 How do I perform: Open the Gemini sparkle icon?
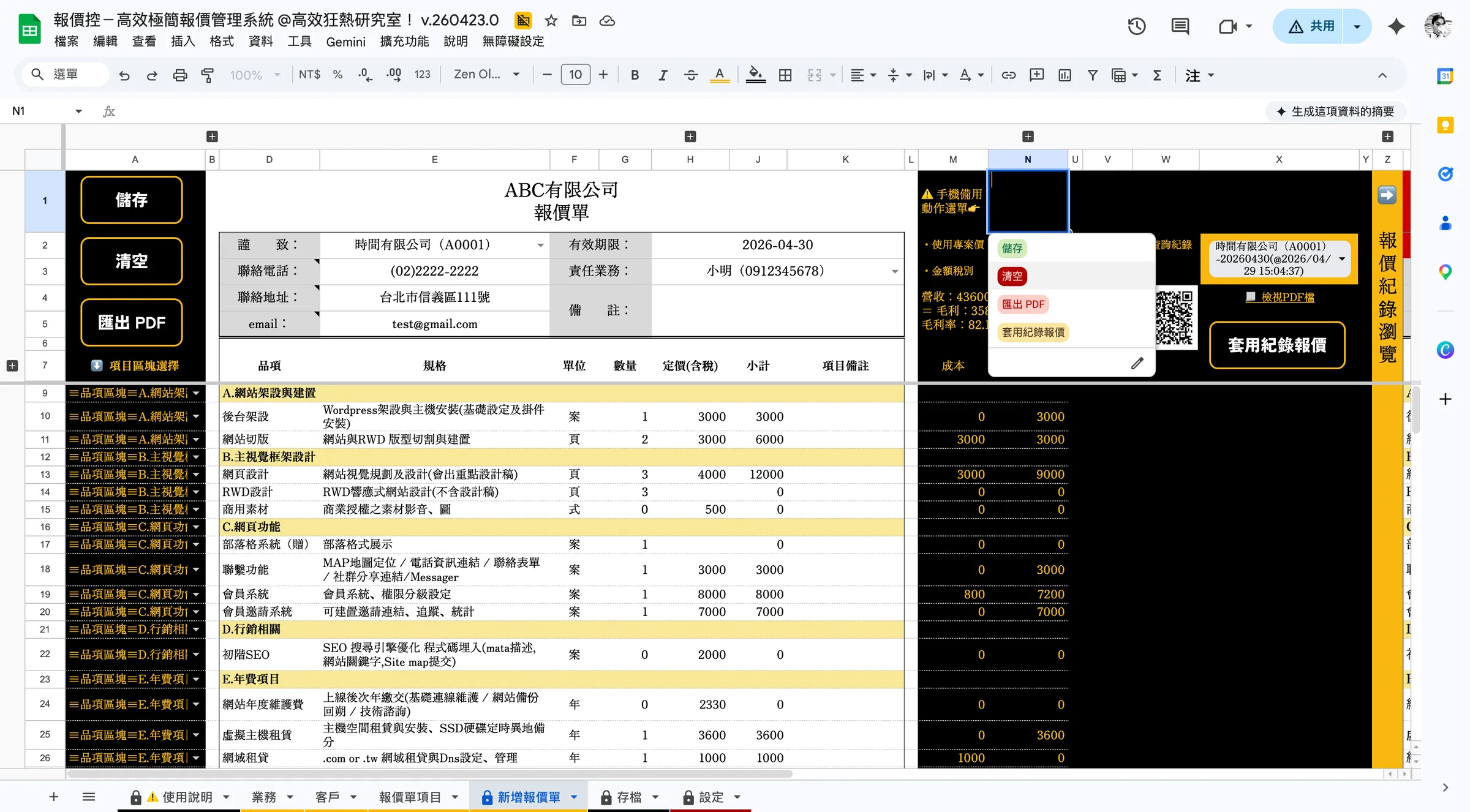(1396, 26)
